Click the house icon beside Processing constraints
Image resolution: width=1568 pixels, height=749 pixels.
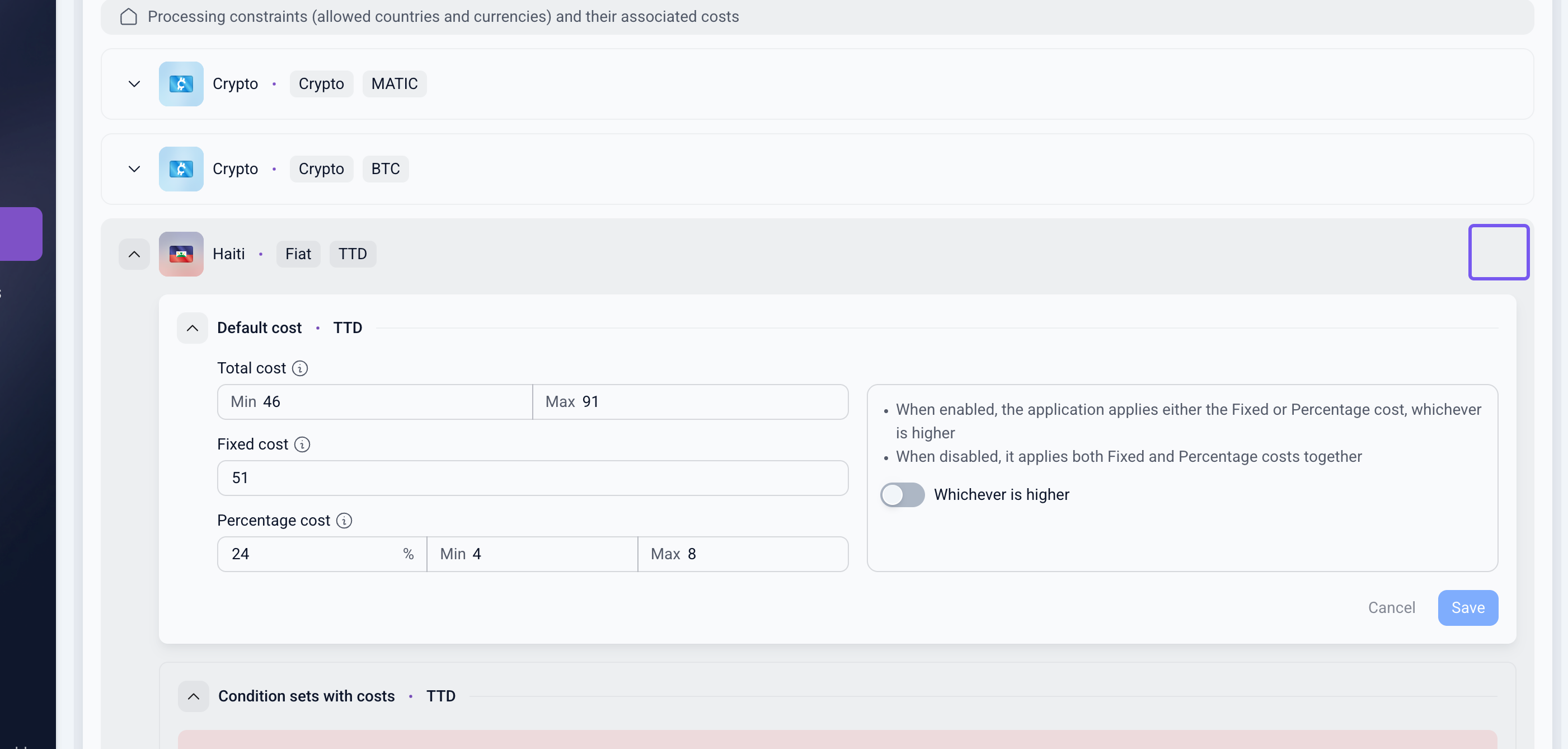pyautogui.click(x=129, y=16)
